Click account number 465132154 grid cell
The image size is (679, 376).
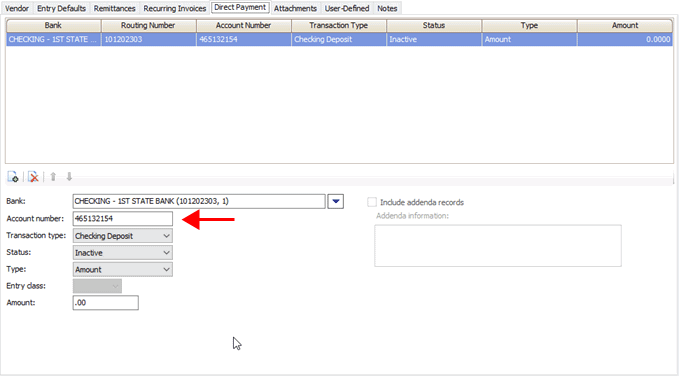tap(244, 39)
